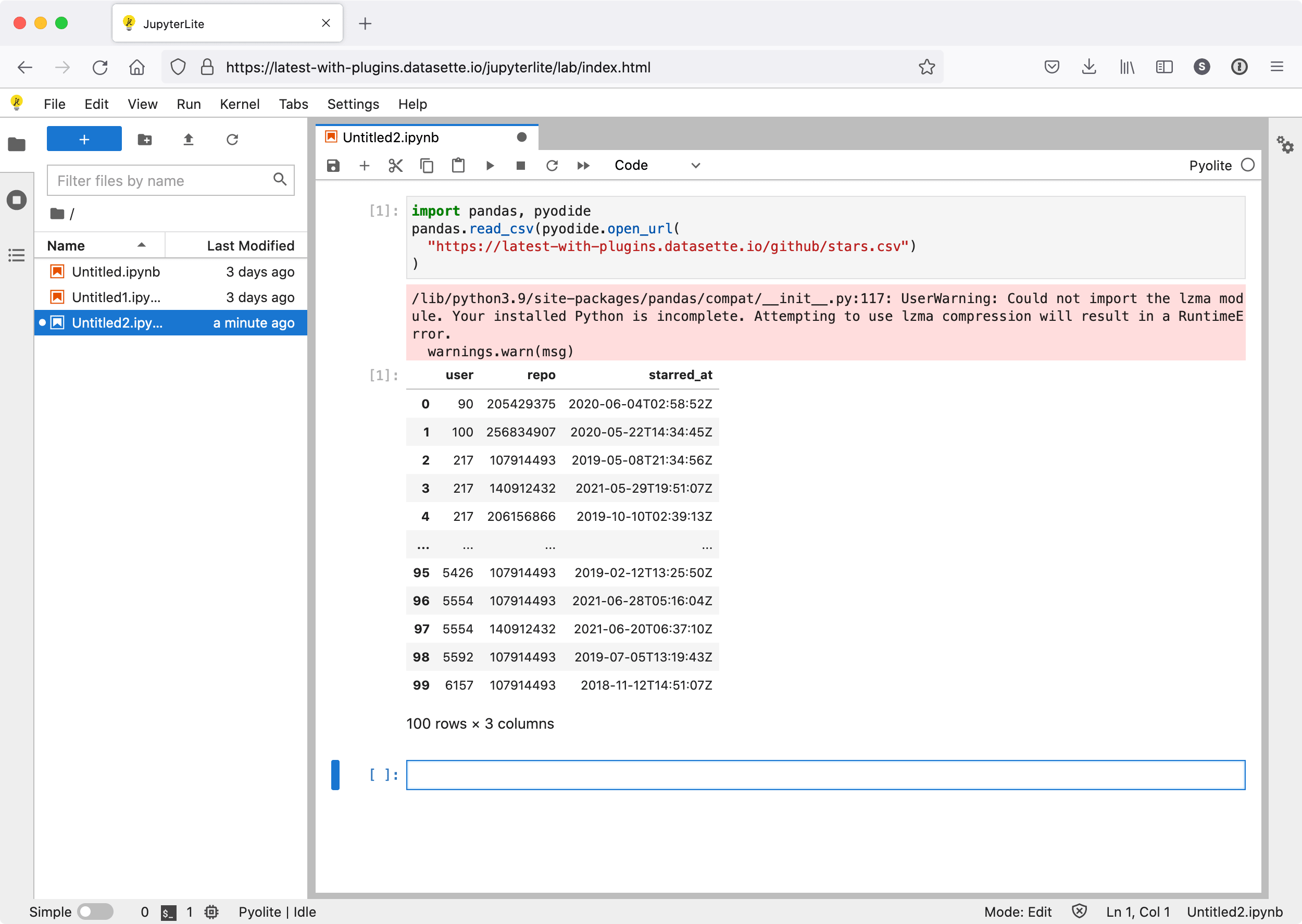The height and width of the screenshot is (924, 1302).
Task: Click the Restart kernel icon
Action: (553, 165)
